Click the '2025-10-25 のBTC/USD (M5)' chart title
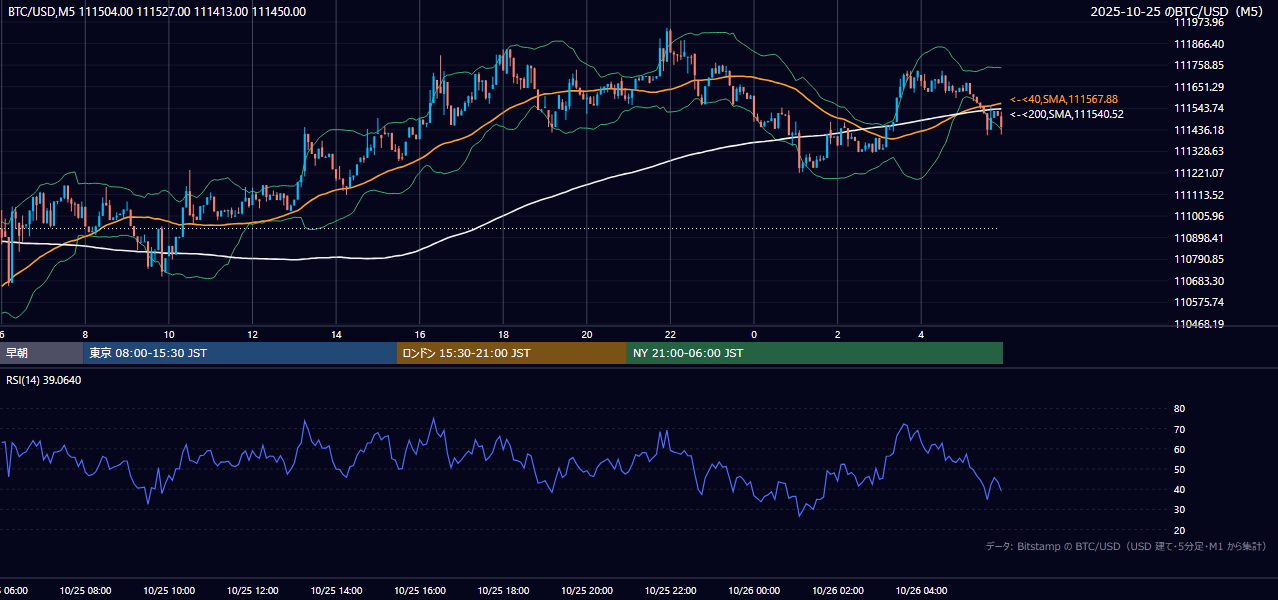This screenshot has height=600, width=1278. pos(1179,12)
